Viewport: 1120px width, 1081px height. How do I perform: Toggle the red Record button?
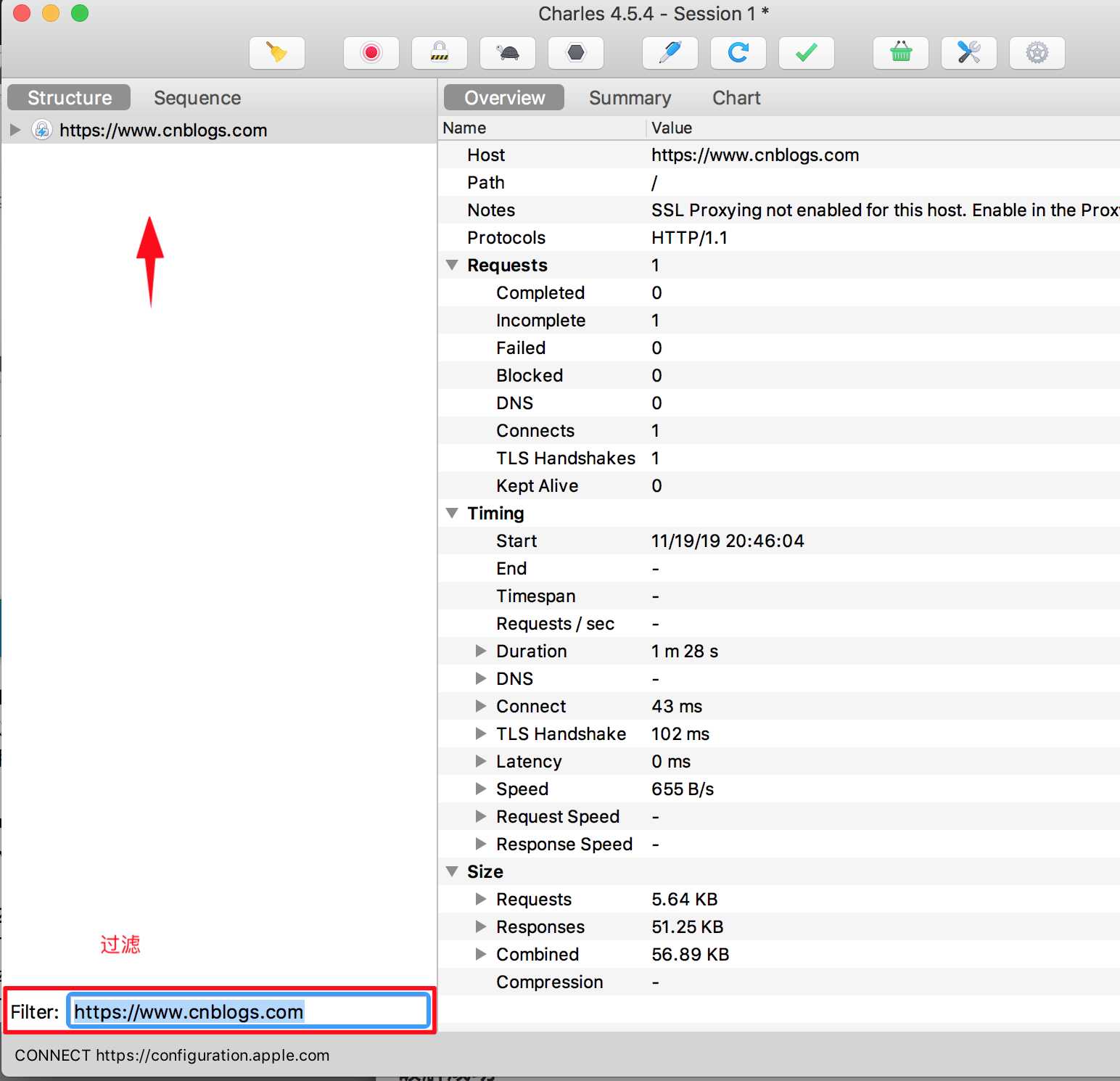[371, 53]
